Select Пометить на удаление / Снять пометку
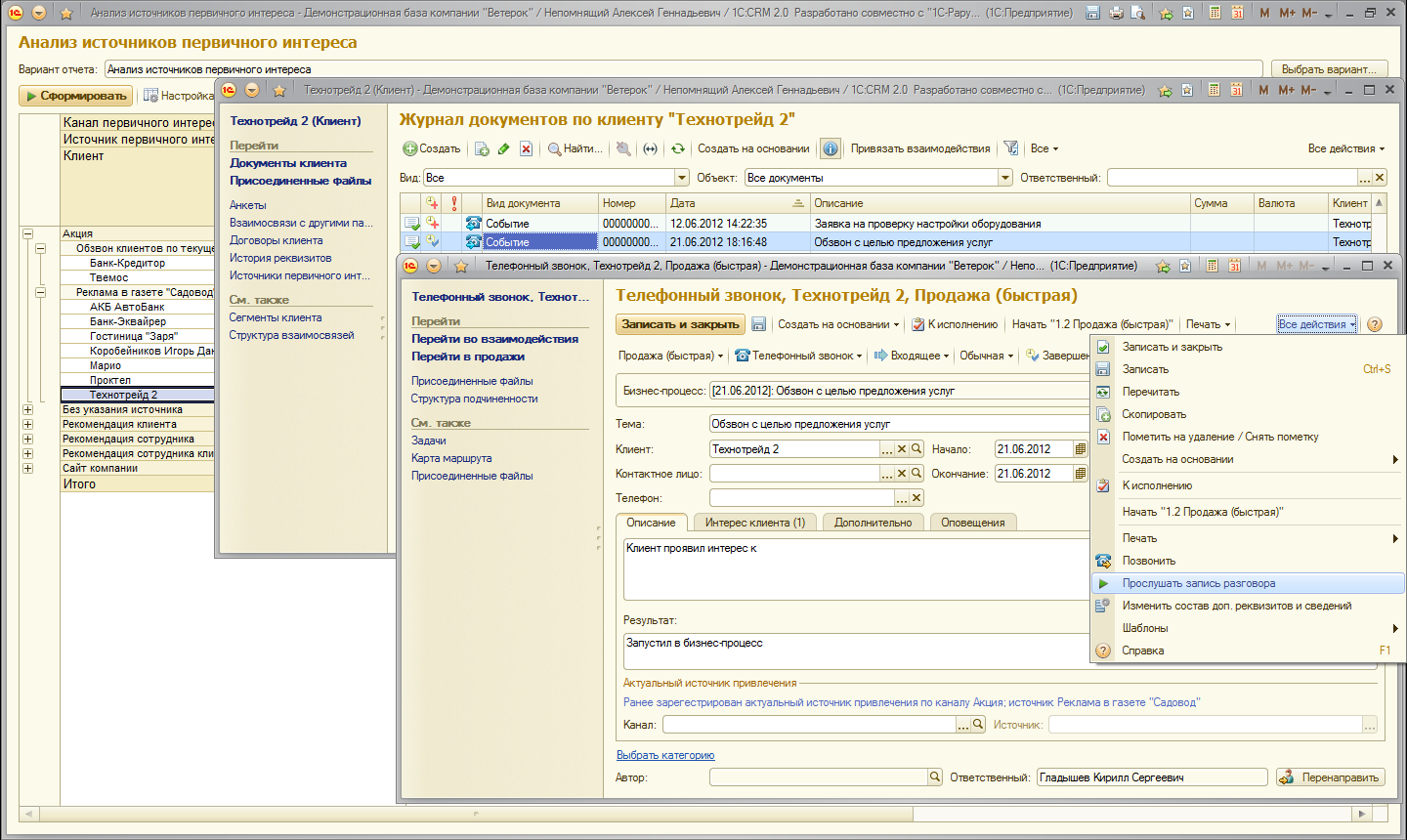 (1248, 437)
